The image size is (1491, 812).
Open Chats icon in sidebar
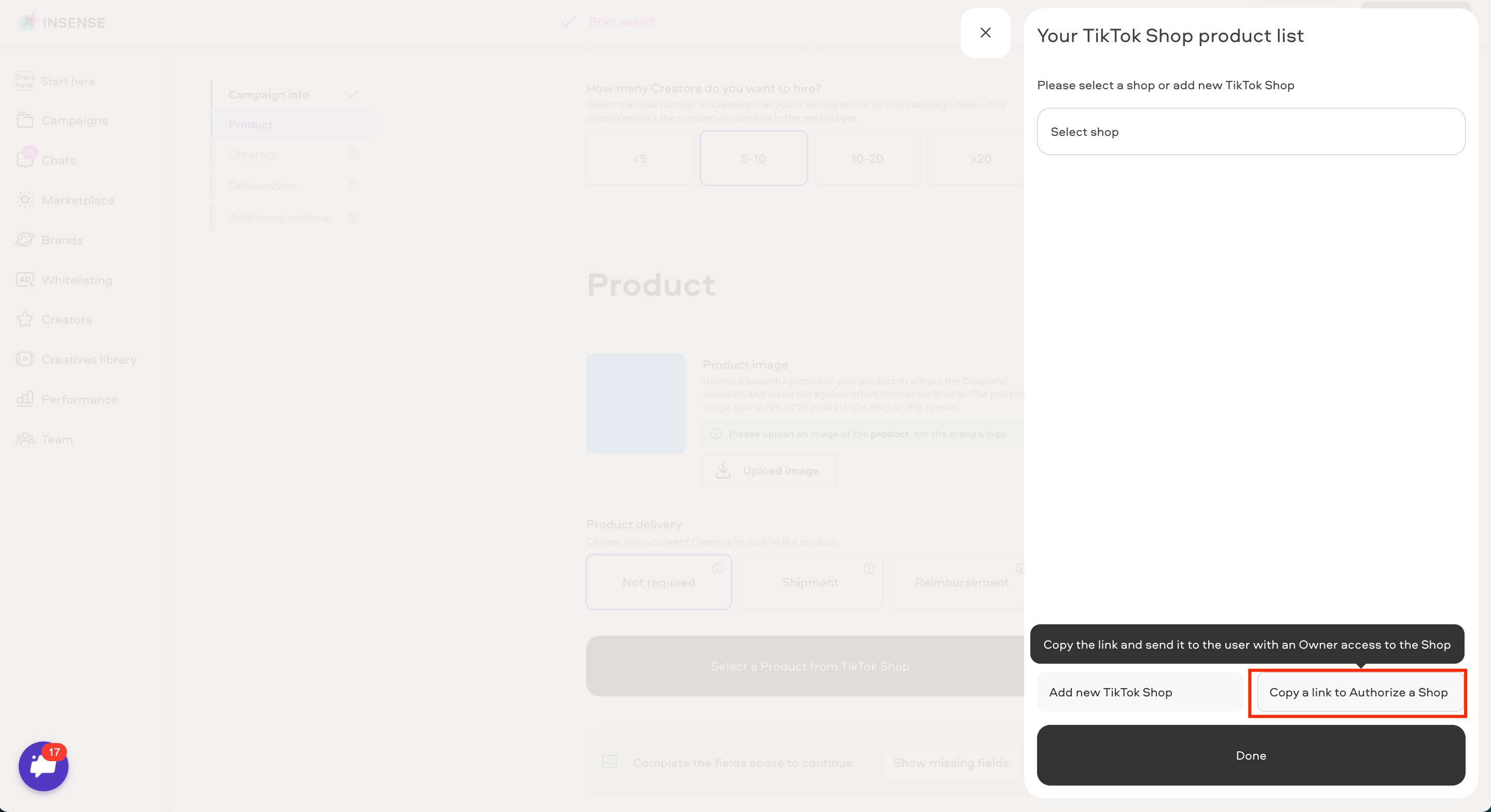(x=25, y=160)
